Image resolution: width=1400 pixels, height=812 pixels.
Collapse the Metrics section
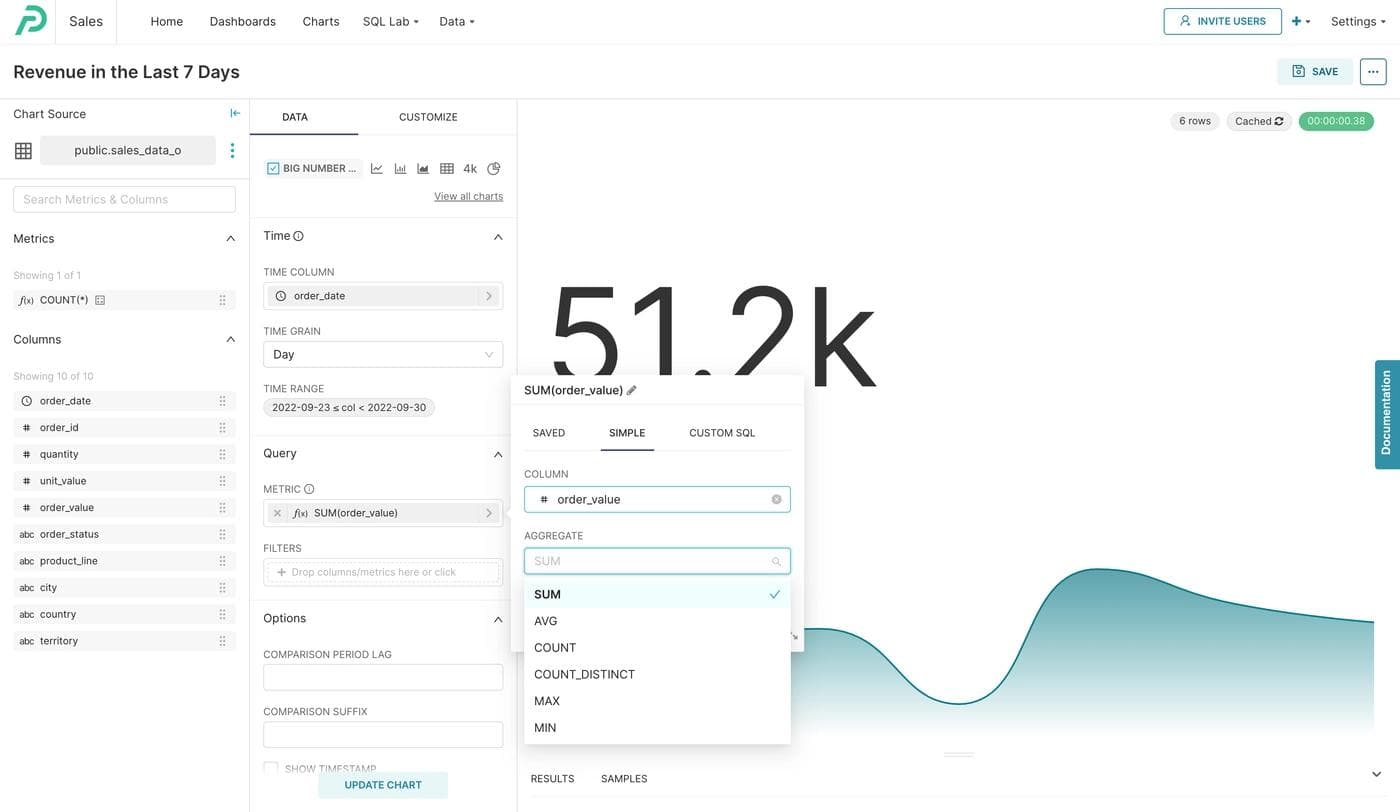(x=231, y=239)
